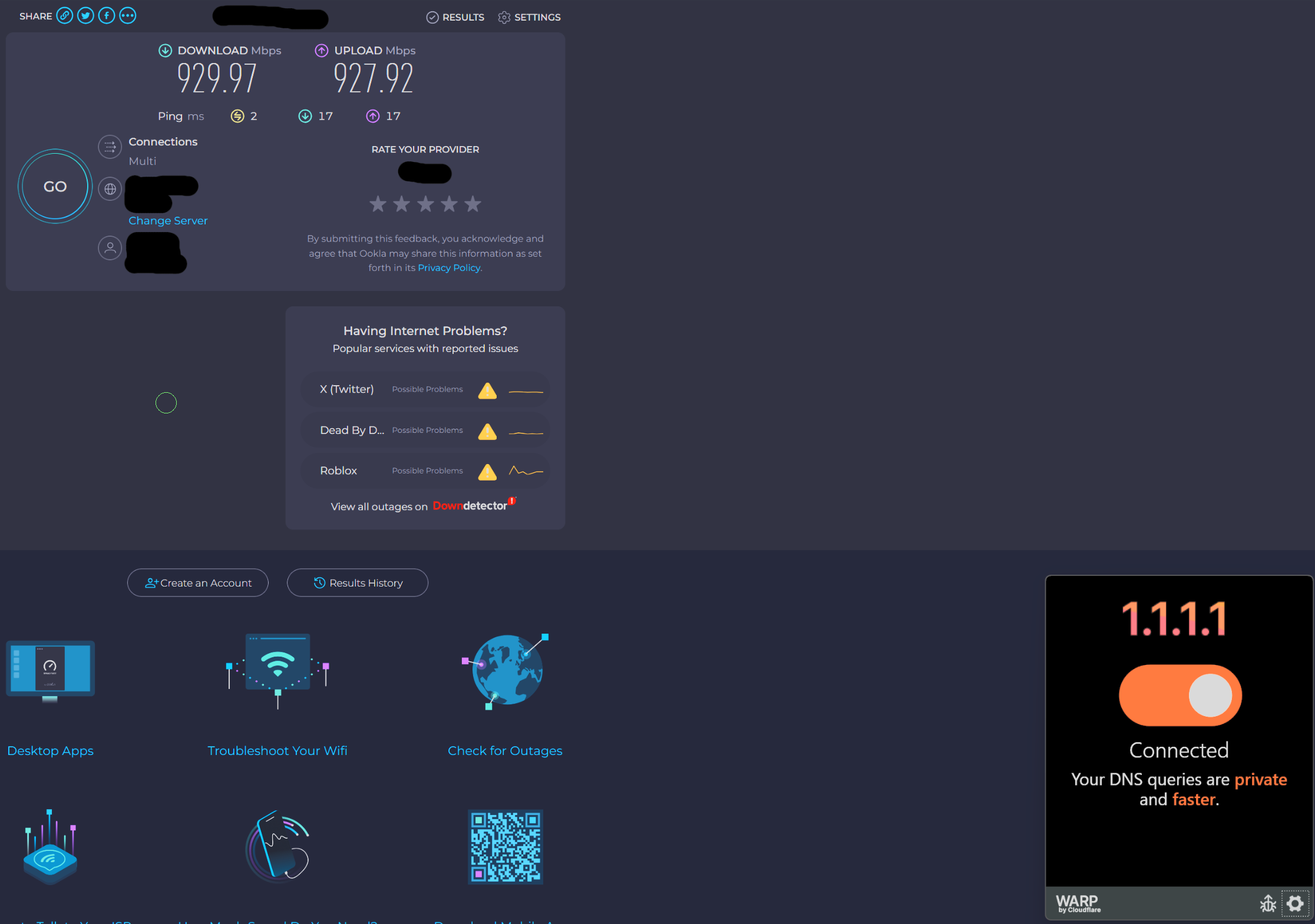The image size is (1315, 924).
Task: Click the phone speed gauge illustration
Action: [277, 846]
